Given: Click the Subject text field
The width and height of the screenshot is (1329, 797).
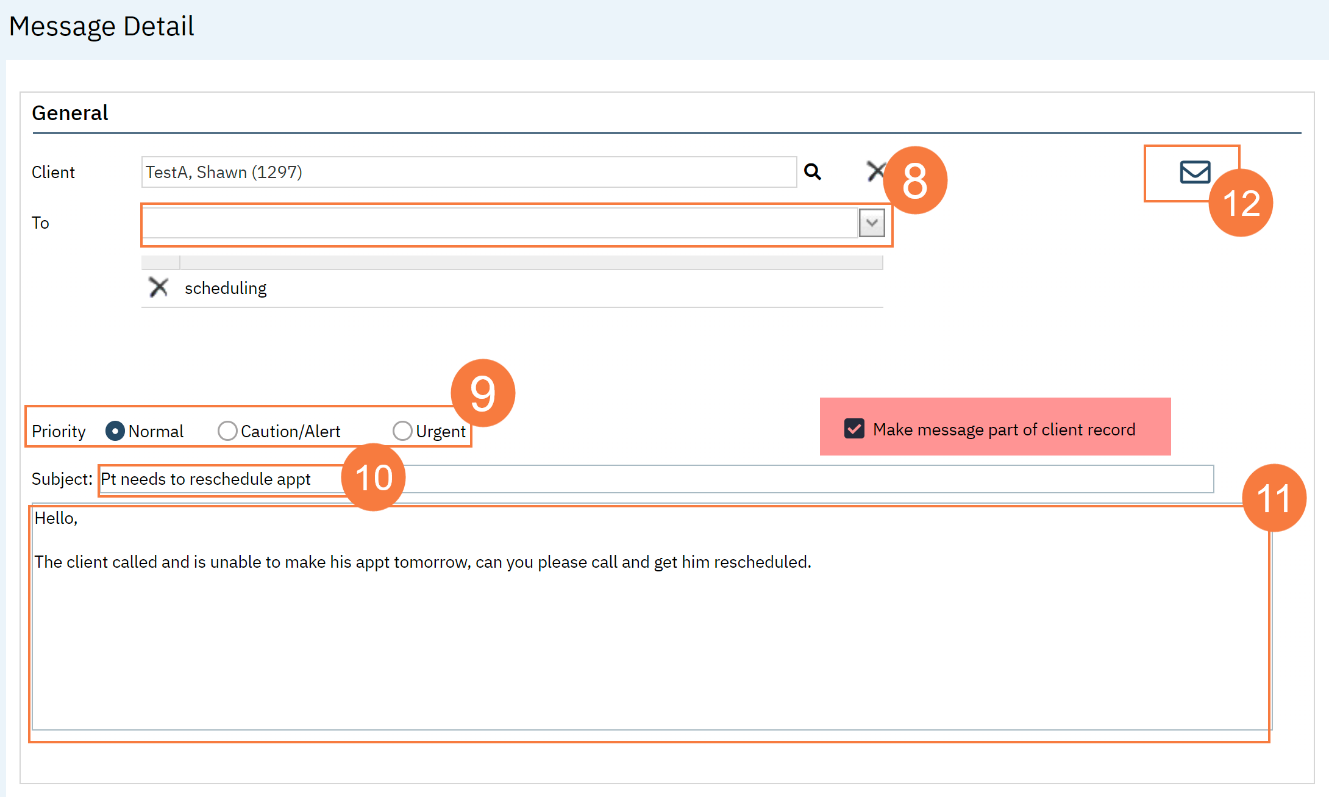Looking at the screenshot, I should pyautogui.click(x=656, y=479).
